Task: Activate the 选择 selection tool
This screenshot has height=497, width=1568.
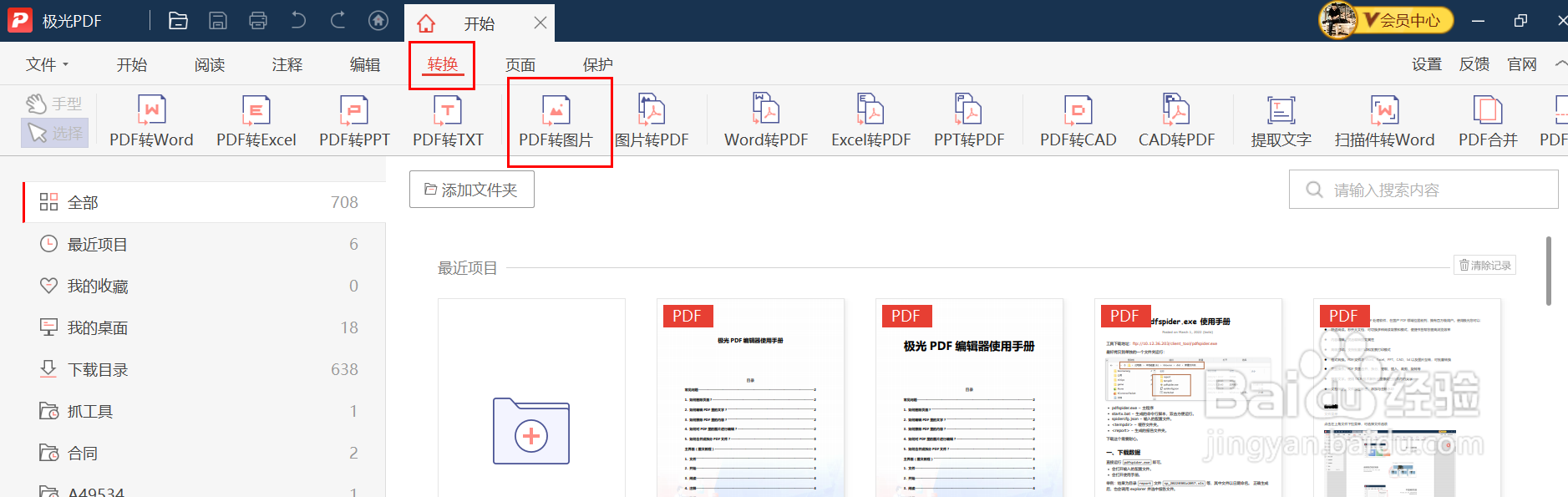Action: point(55,133)
